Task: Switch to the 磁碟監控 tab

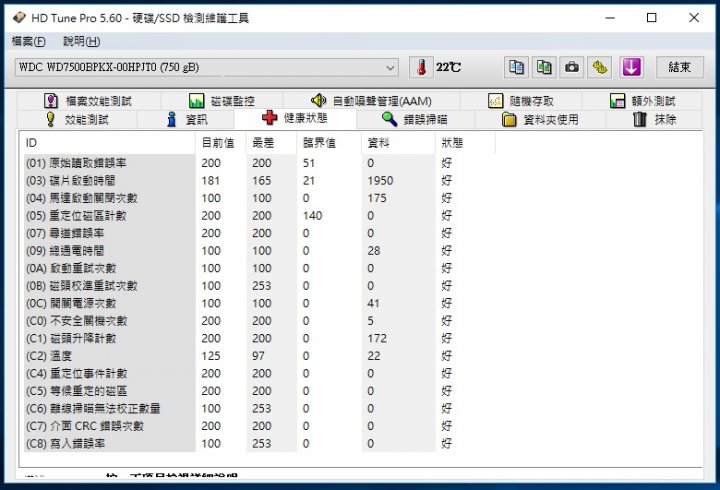Action: pyautogui.click(x=222, y=101)
